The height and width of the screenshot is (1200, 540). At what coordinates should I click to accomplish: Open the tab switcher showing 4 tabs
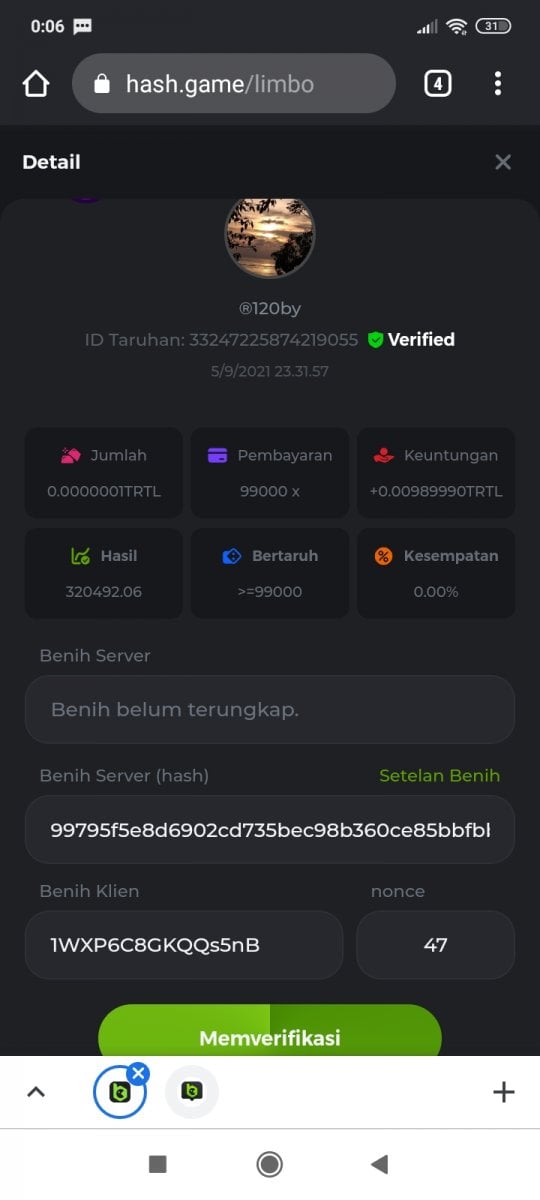tap(437, 84)
